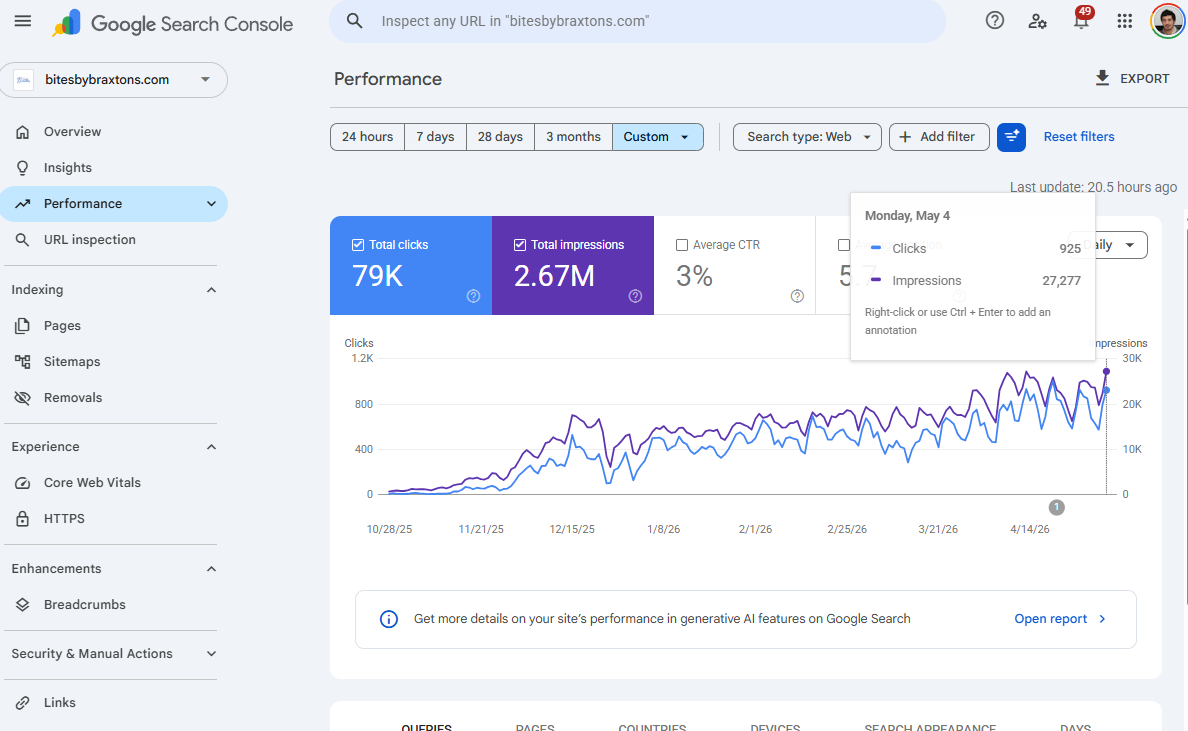
Task: Click the Total impressions help icon
Action: coord(636,296)
